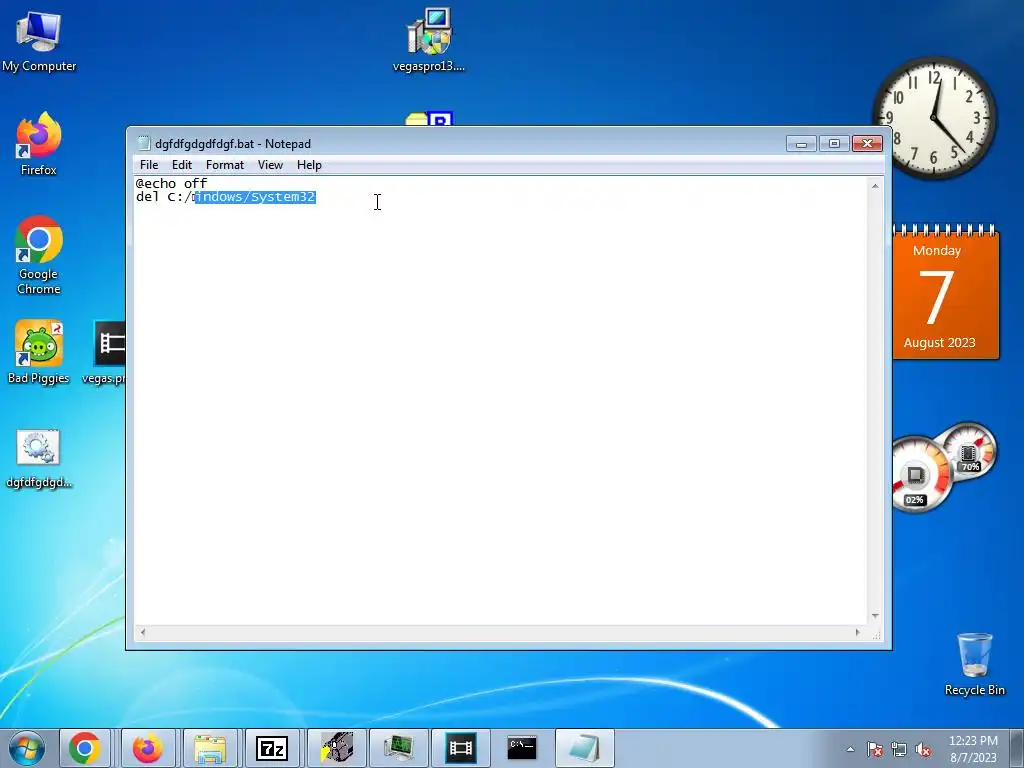Open the film strip Vegas taskbar icon

[460, 748]
